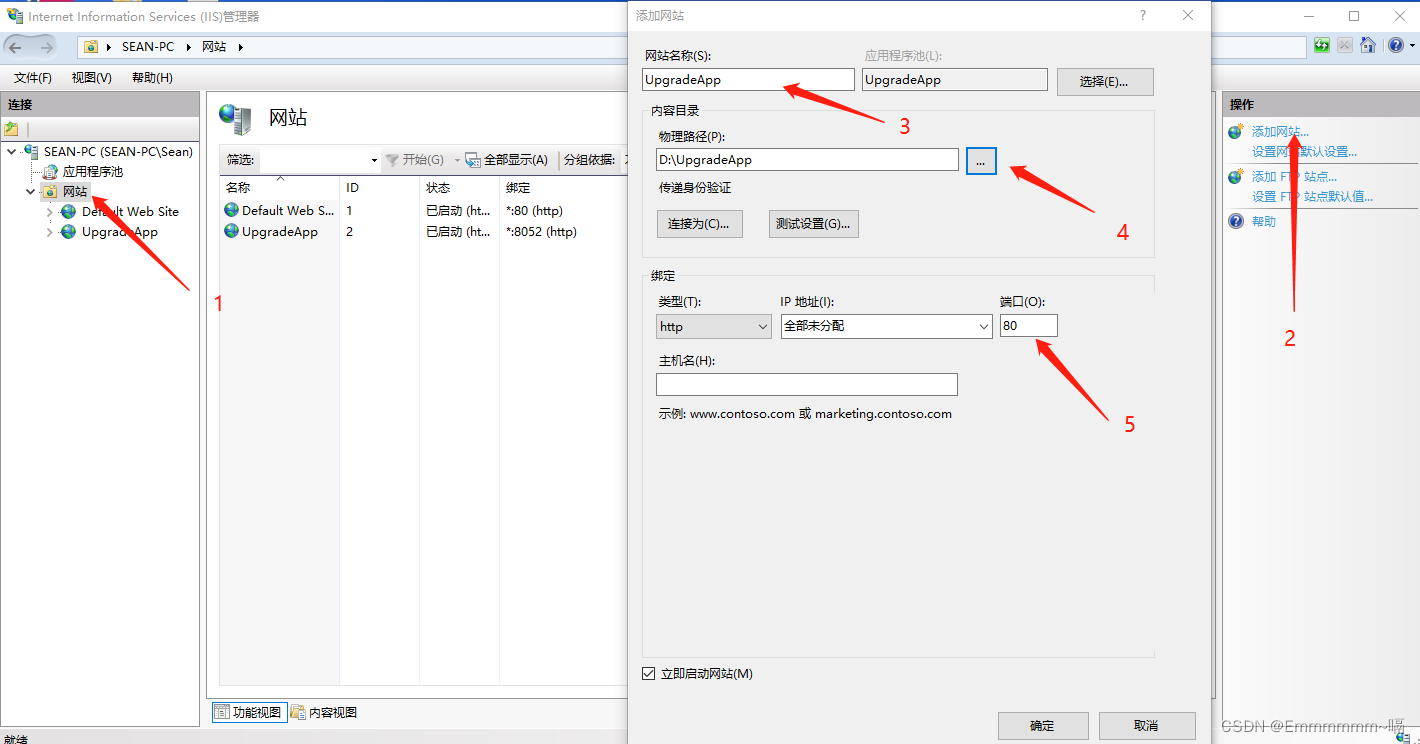Viewport: 1420px width, 744px height.
Task: Open the 视图(V) menu
Action: [90, 77]
